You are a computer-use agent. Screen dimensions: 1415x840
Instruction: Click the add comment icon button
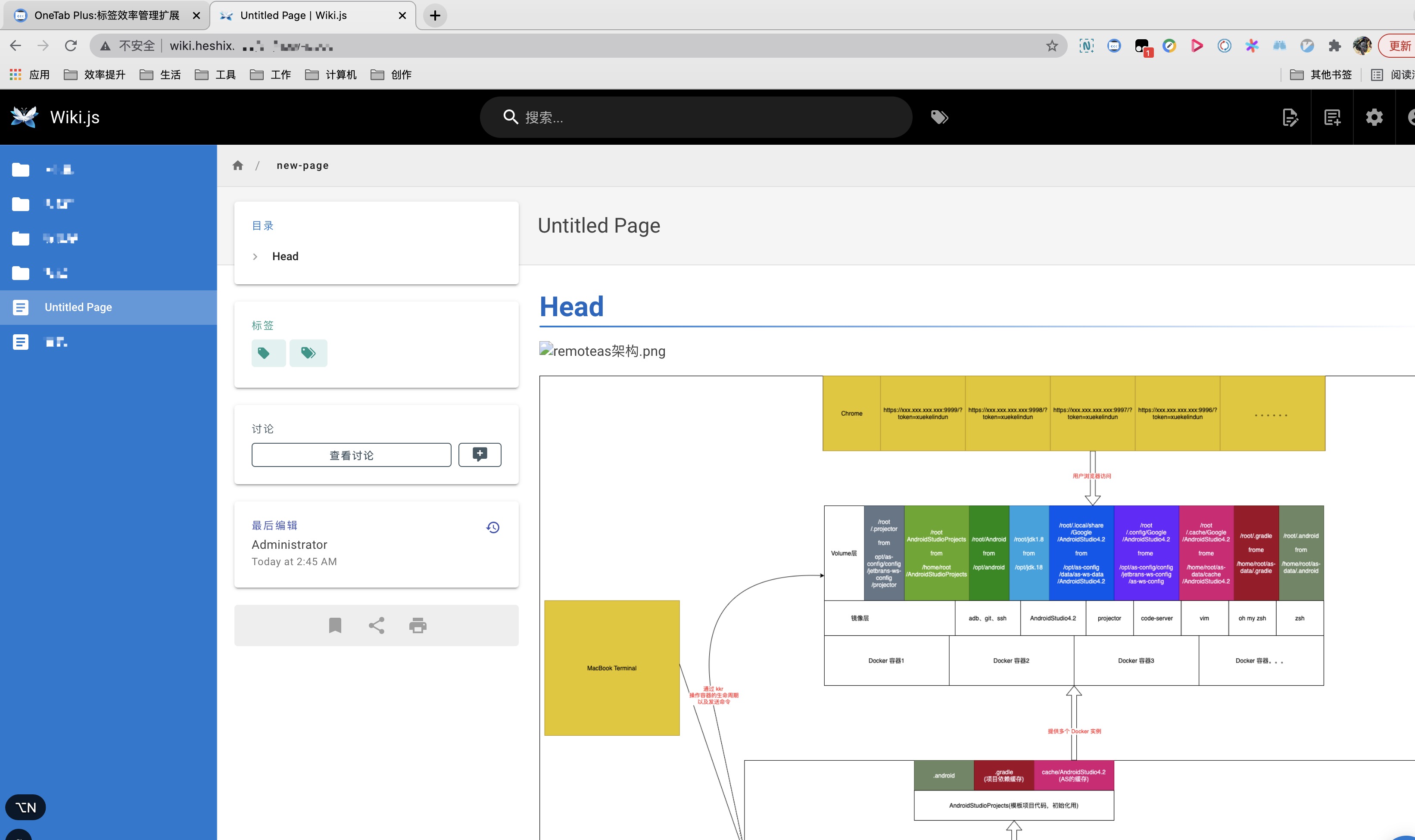coord(480,454)
